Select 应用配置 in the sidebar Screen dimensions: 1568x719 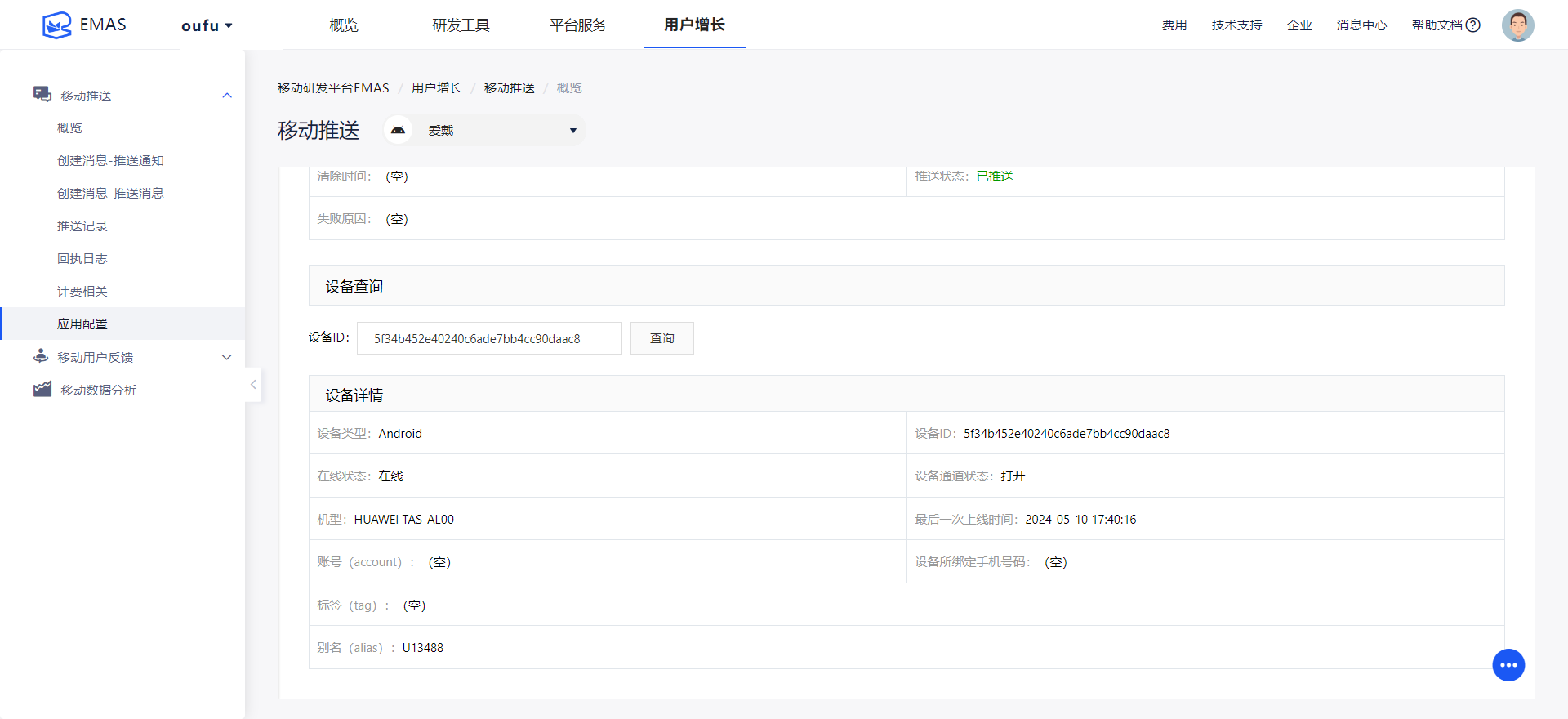tap(122, 324)
